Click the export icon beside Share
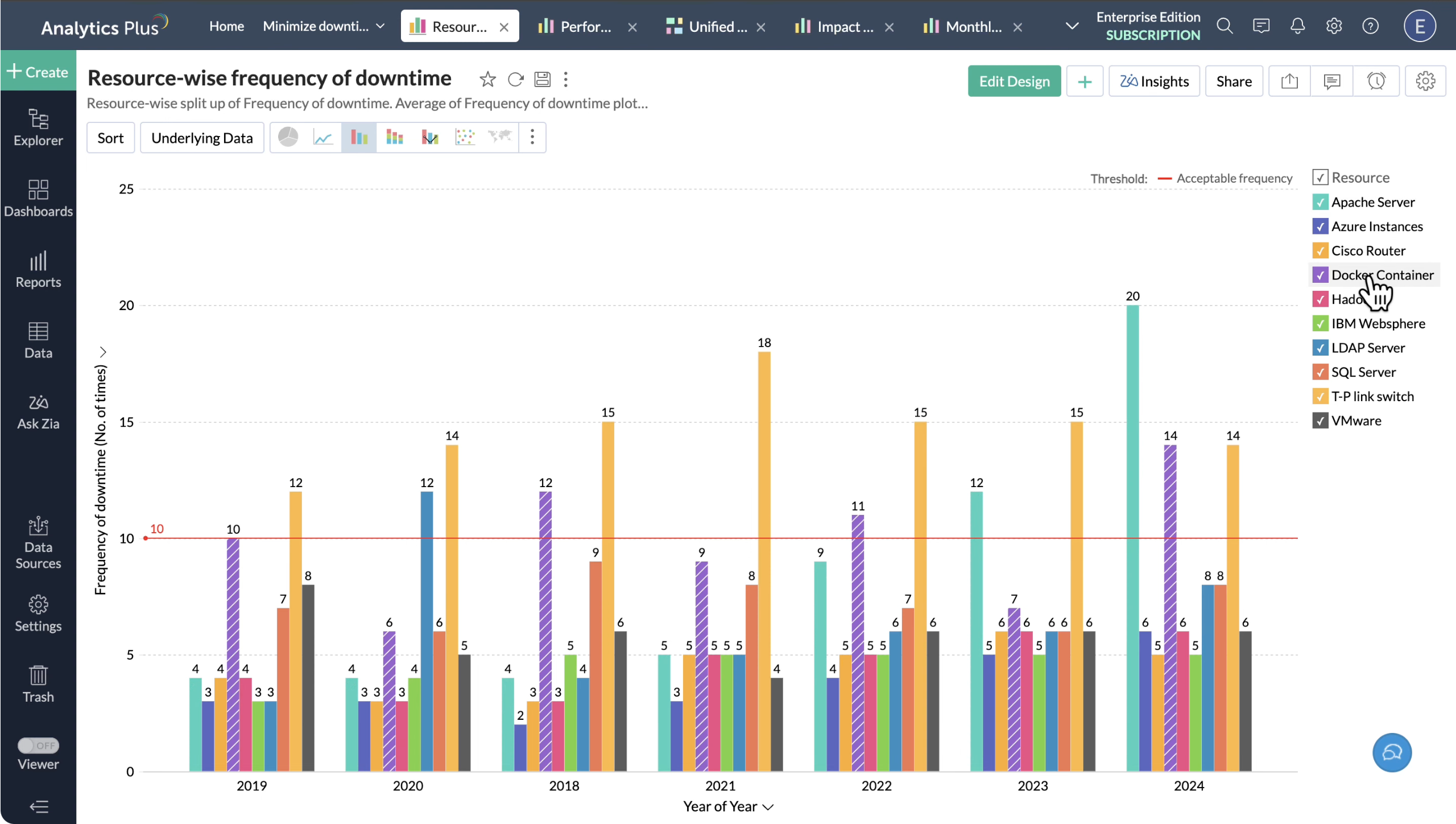The image size is (1456, 824). coord(1289,81)
